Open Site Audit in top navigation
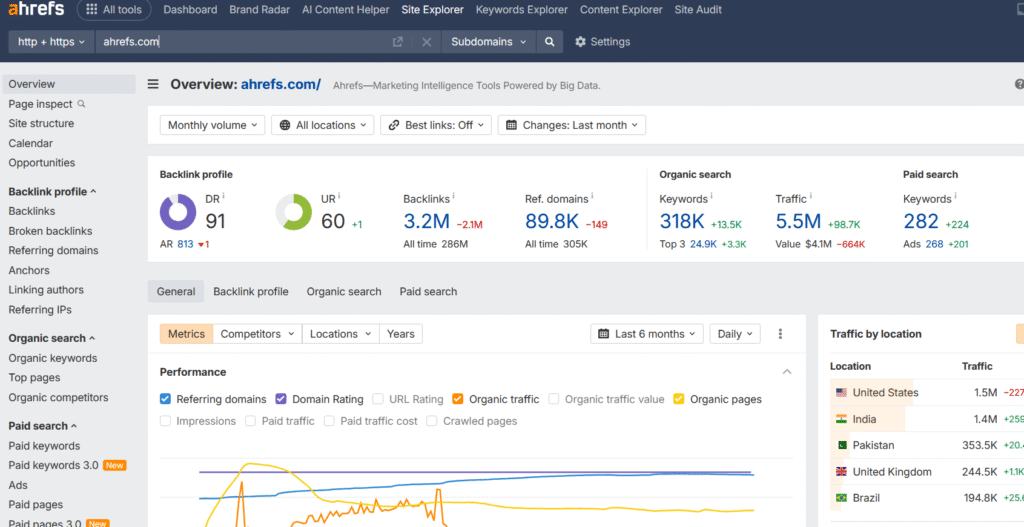 [x=698, y=10]
